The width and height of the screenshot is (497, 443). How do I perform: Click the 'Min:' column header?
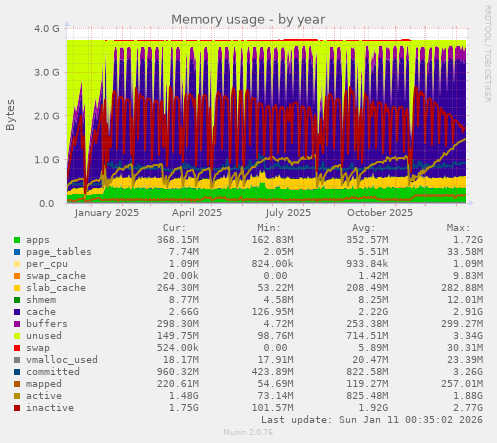[x=269, y=228]
